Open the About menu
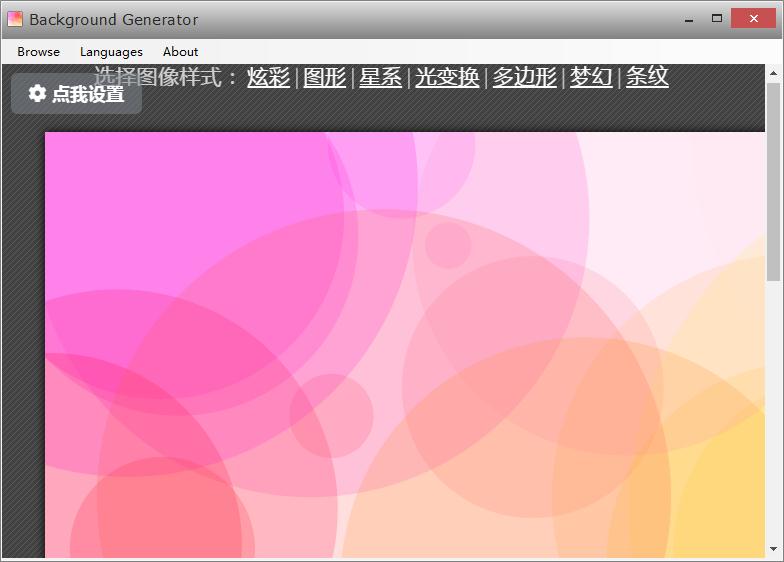The height and width of the screenshot is (562, 784). click(180, 52)
